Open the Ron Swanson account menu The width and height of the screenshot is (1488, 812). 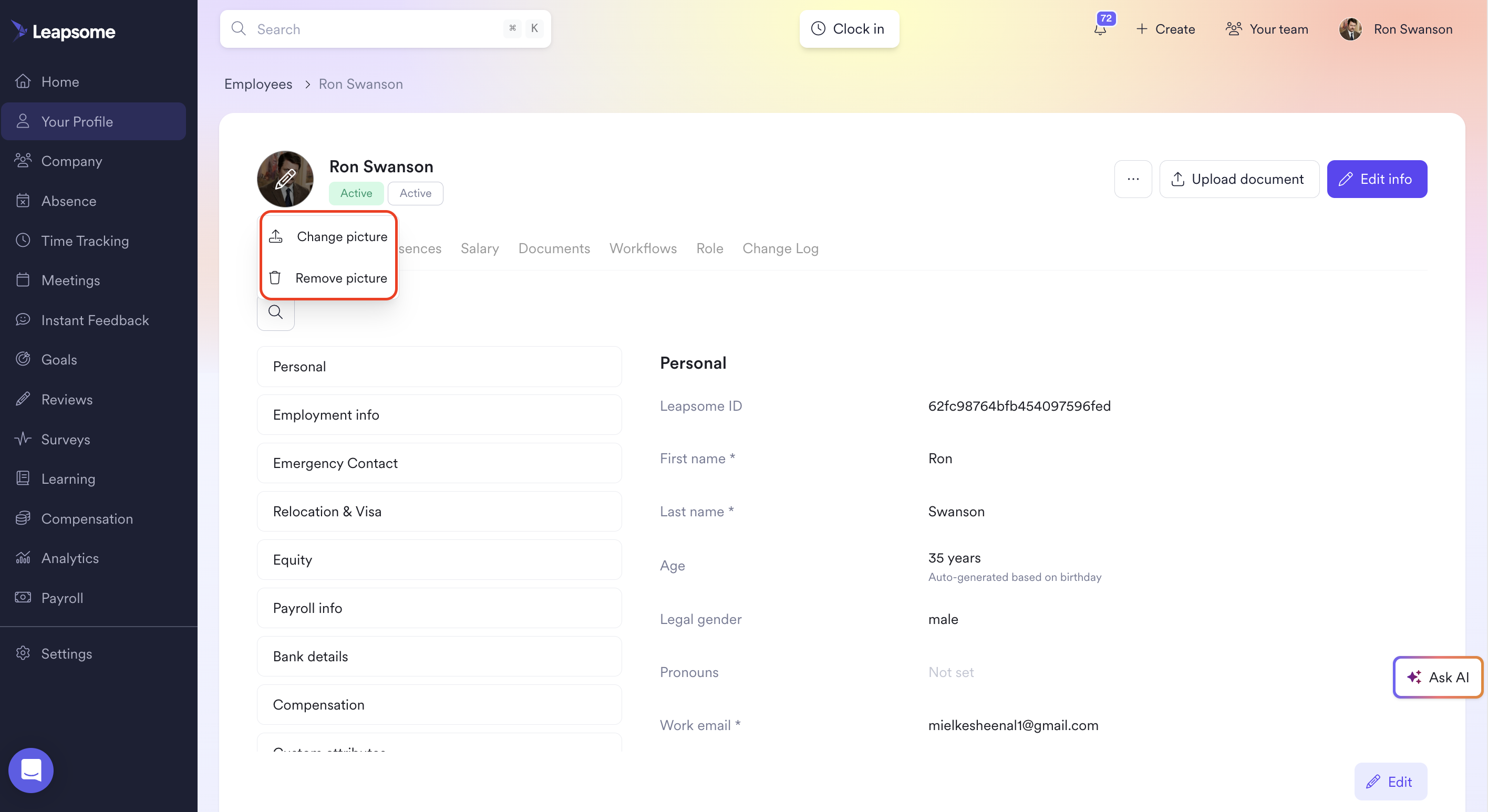pyautogui.click(x=1396, y=29)
